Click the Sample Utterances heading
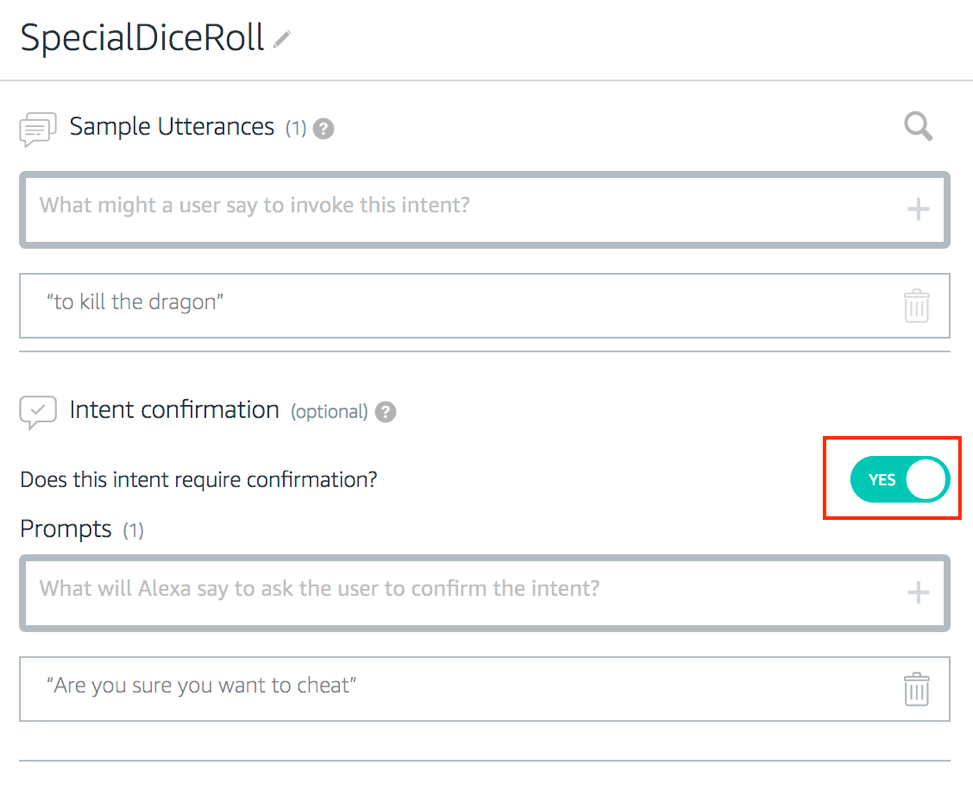 (x=171, y=127)
